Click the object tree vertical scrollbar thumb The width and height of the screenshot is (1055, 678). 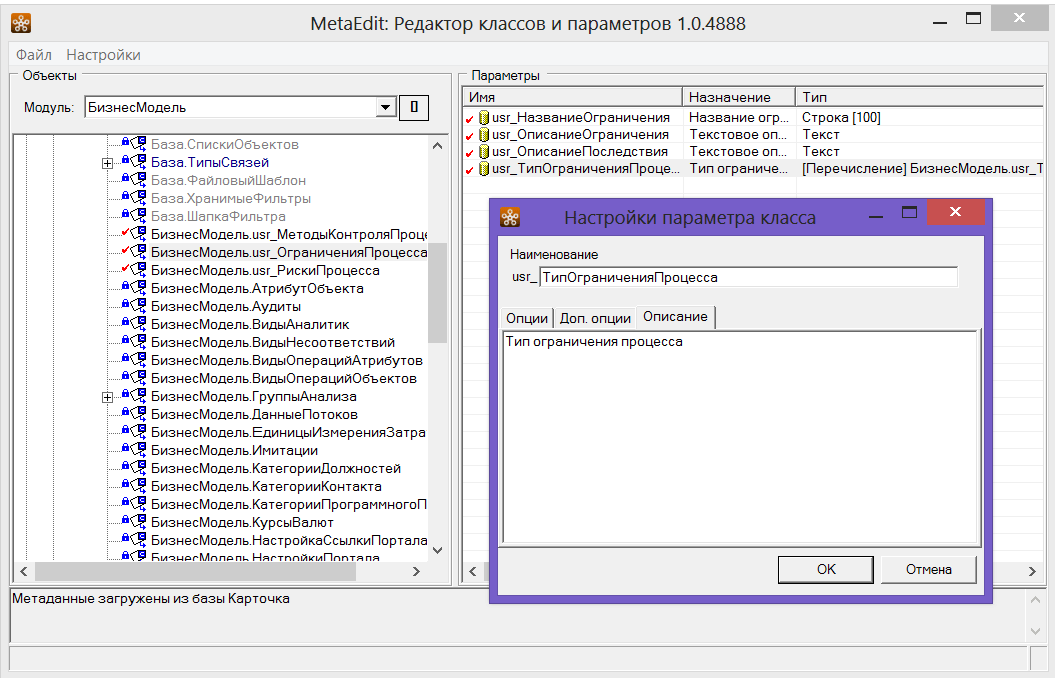(x=437, y=292)
